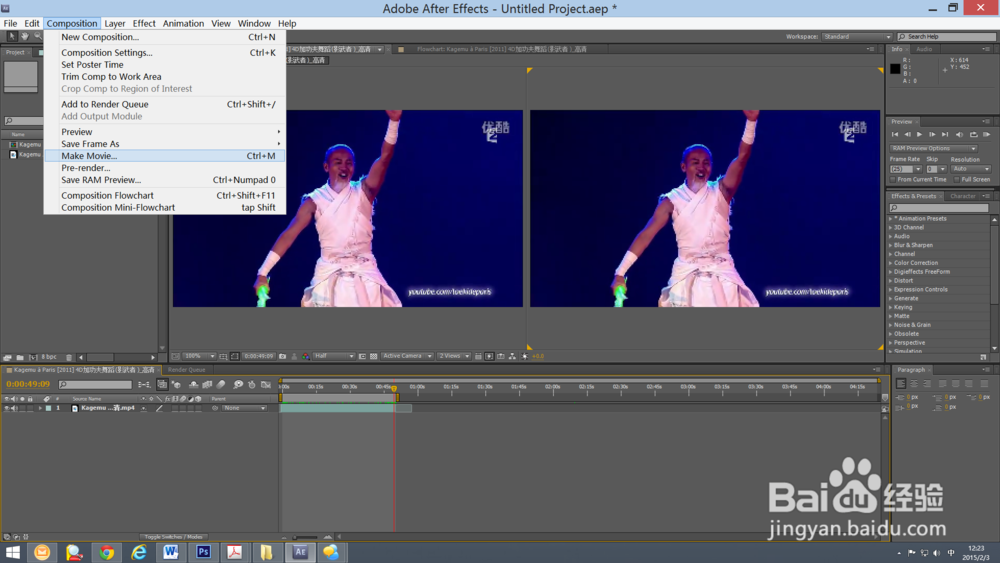
Task: Step to next frame in Preview
Action: tap(932, 135)
